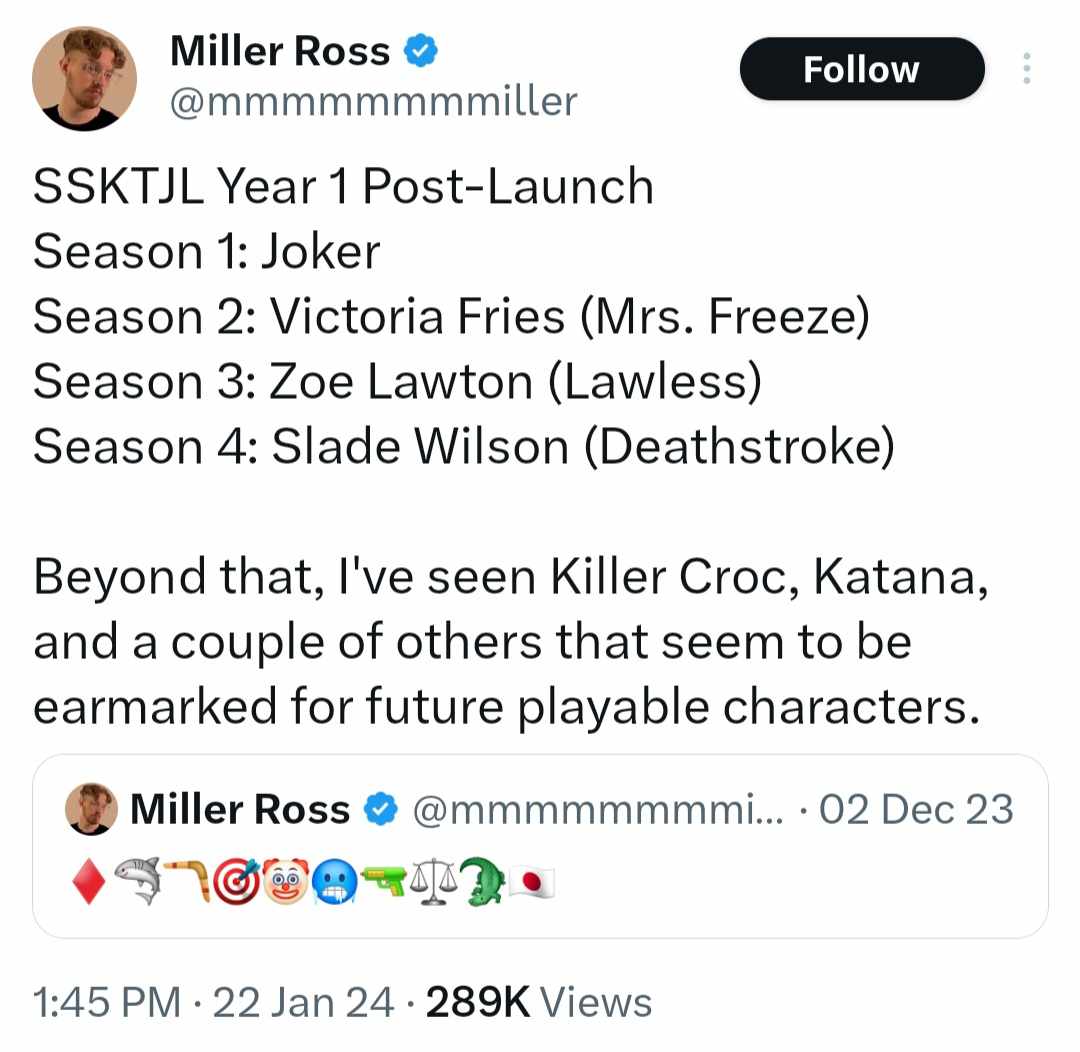Click the boomerang emoji
1080x1052 pixels.
click(188, 879)
